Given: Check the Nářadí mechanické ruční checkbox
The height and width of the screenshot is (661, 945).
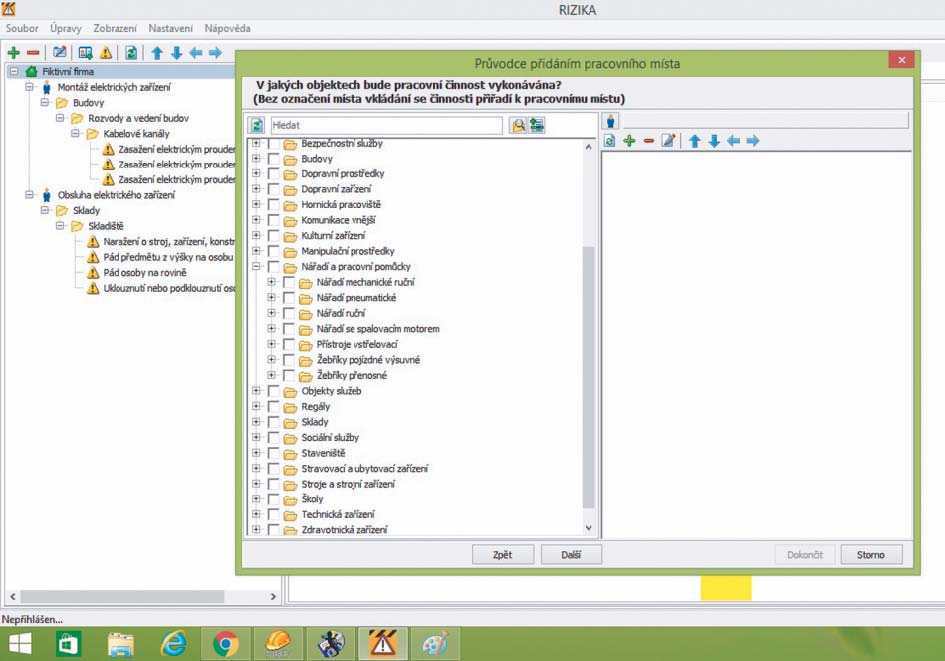Looking at the screenshot, I should point(289,282).
